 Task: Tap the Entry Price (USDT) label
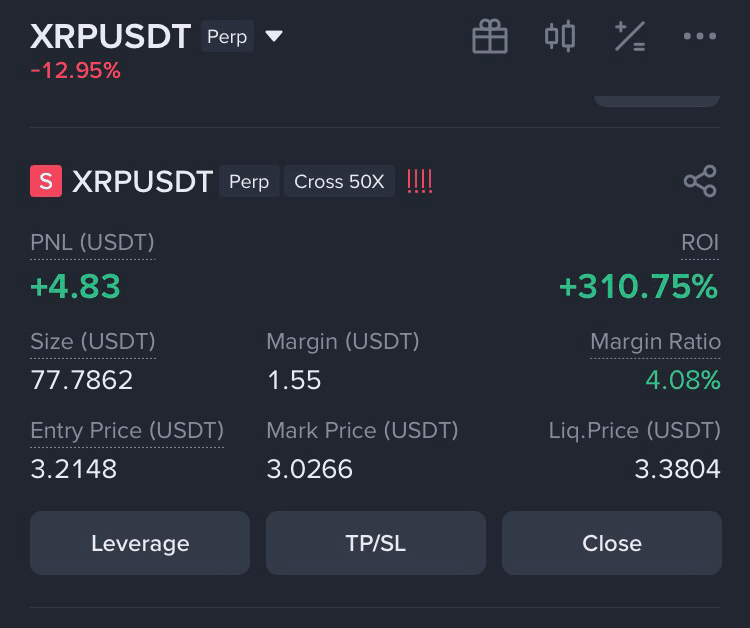tap(127, 430)
